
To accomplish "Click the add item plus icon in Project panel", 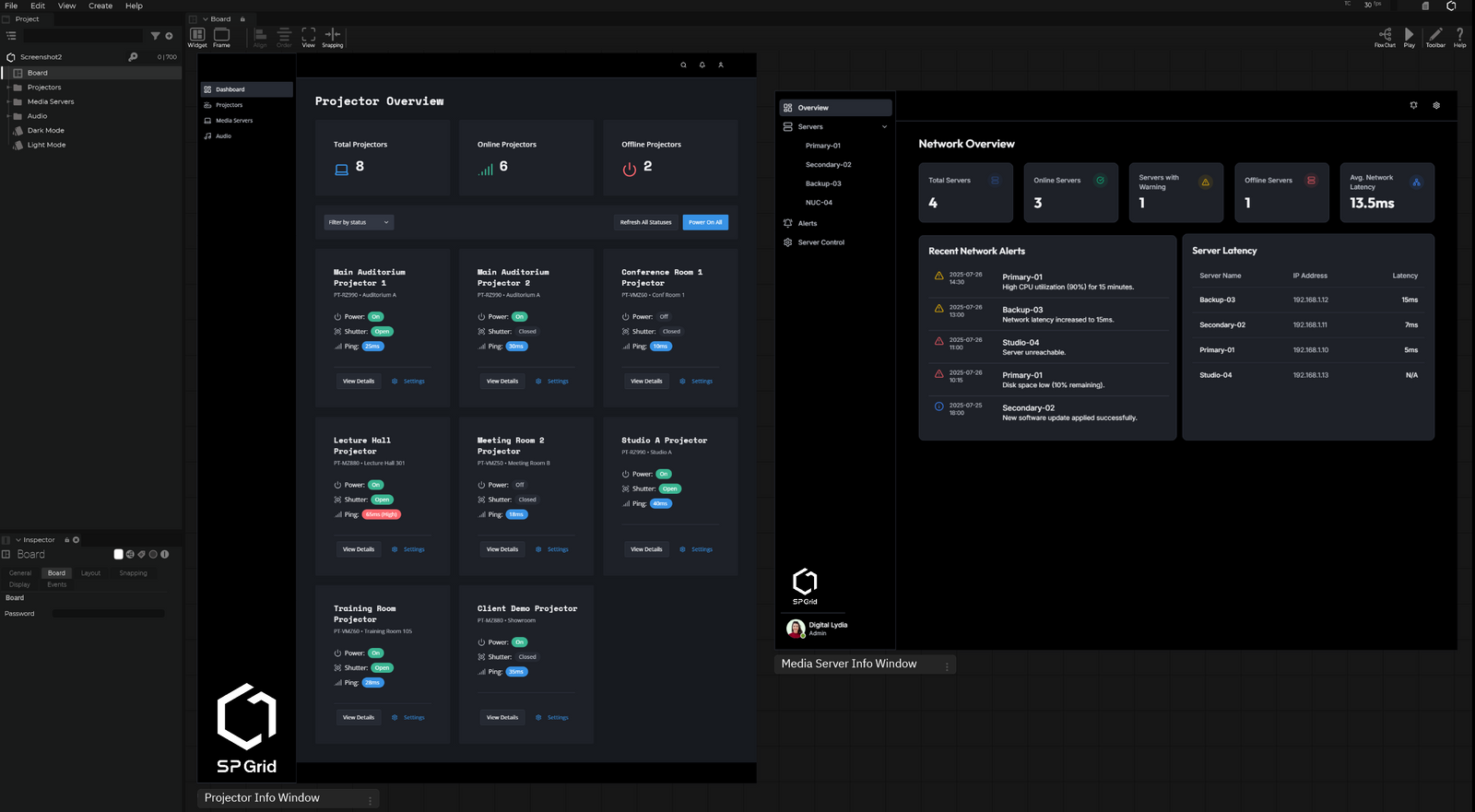I will click(x=169, y=36).
